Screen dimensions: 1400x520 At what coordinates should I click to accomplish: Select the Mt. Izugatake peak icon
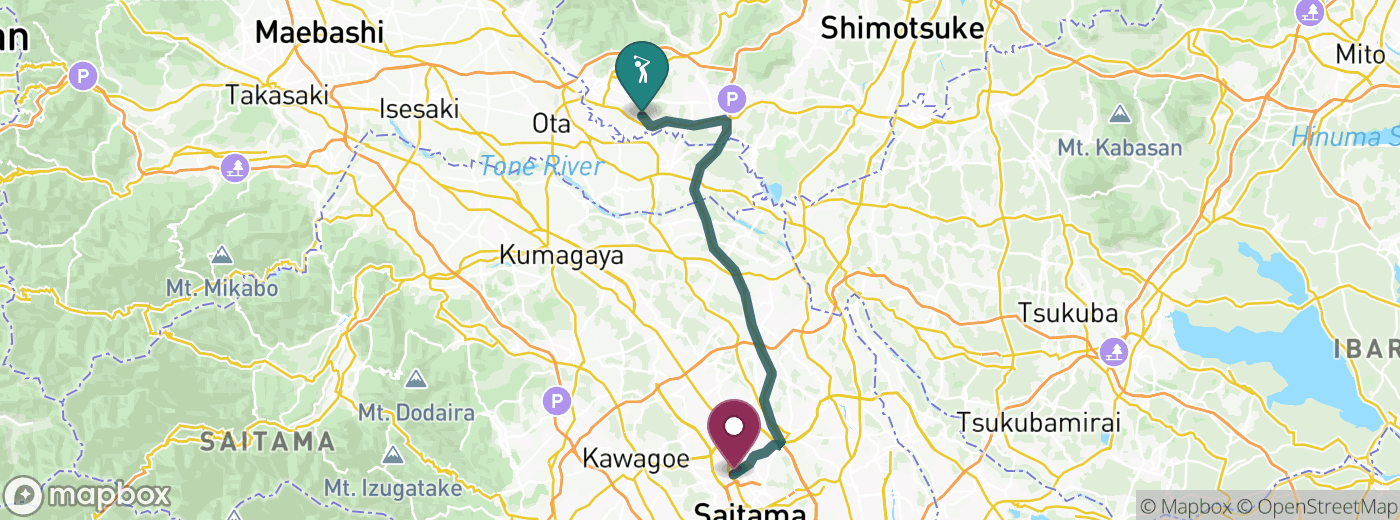tap(392, 456)
